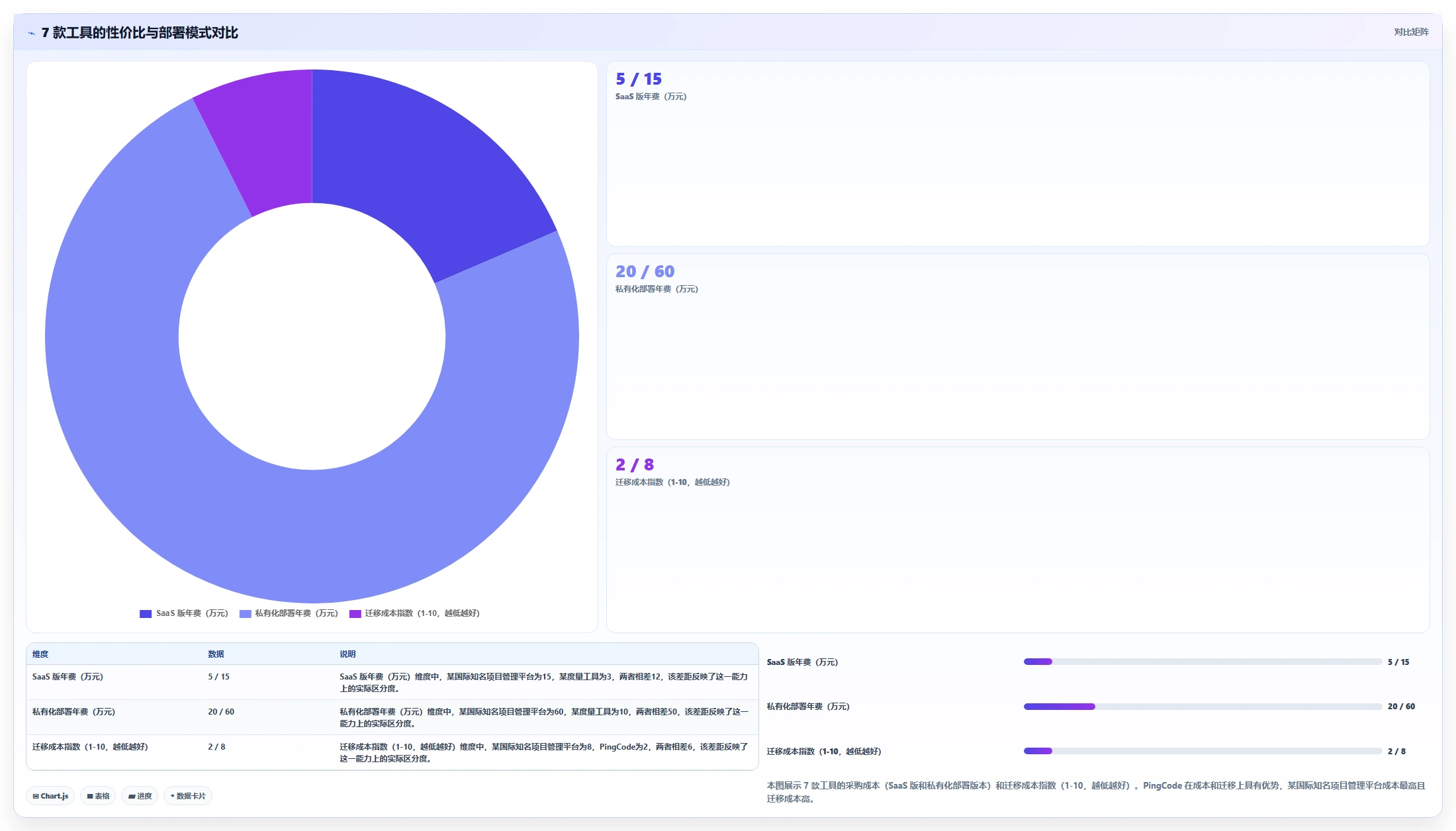Click the 数据卡片 tag chip
This screenshot has width=1456, height=831.
(x=188, y=796)
